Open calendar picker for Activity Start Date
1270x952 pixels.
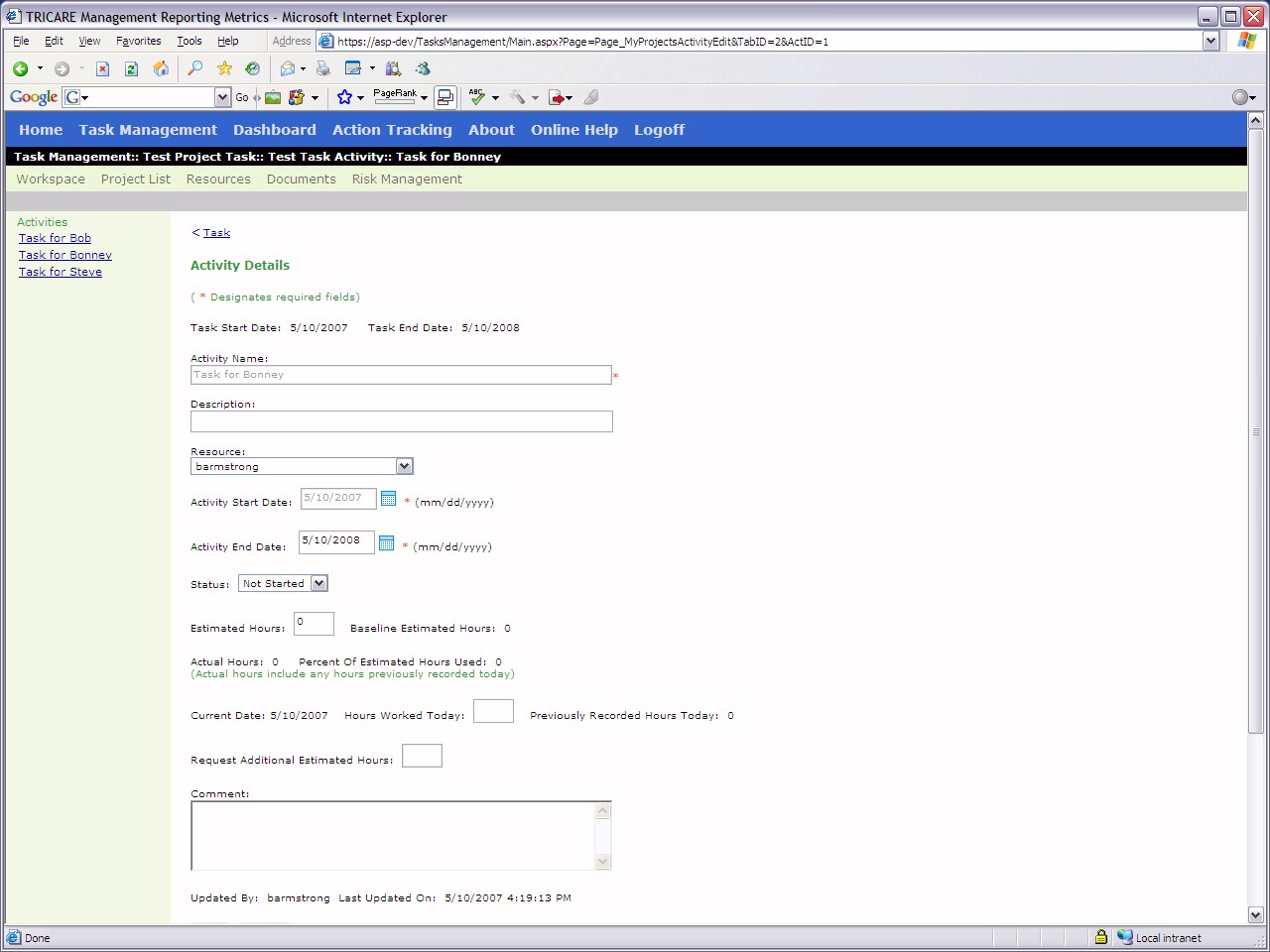(x=389, y=499)
